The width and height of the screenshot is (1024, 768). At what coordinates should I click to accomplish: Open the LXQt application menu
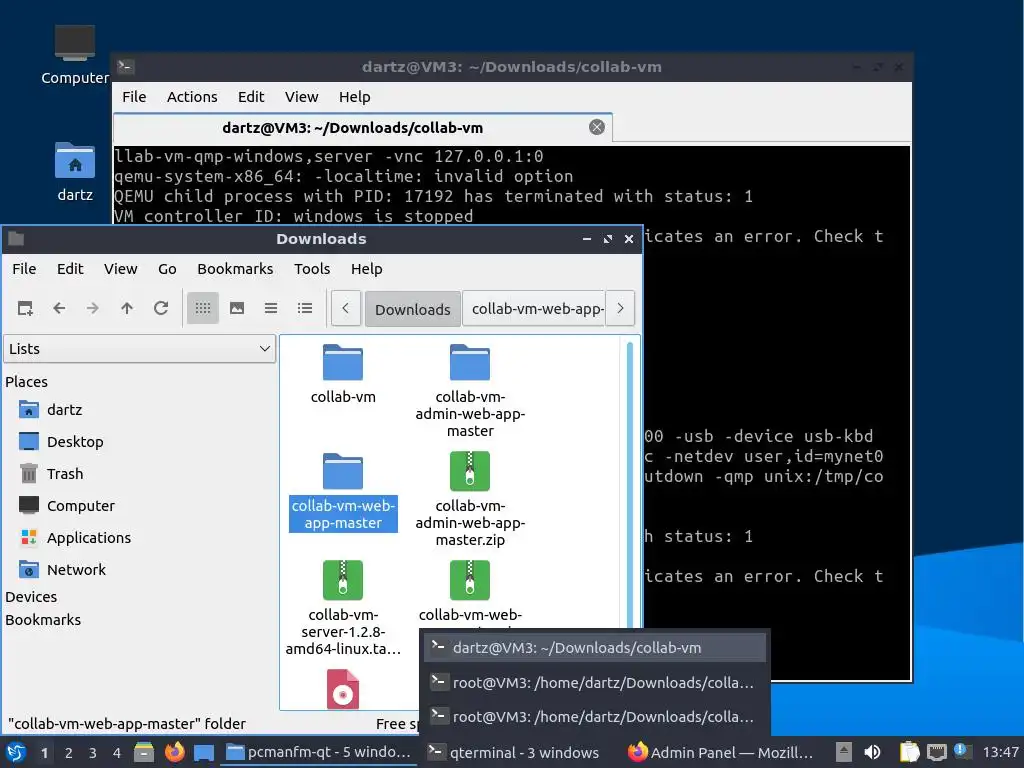[x=16, y=752]
